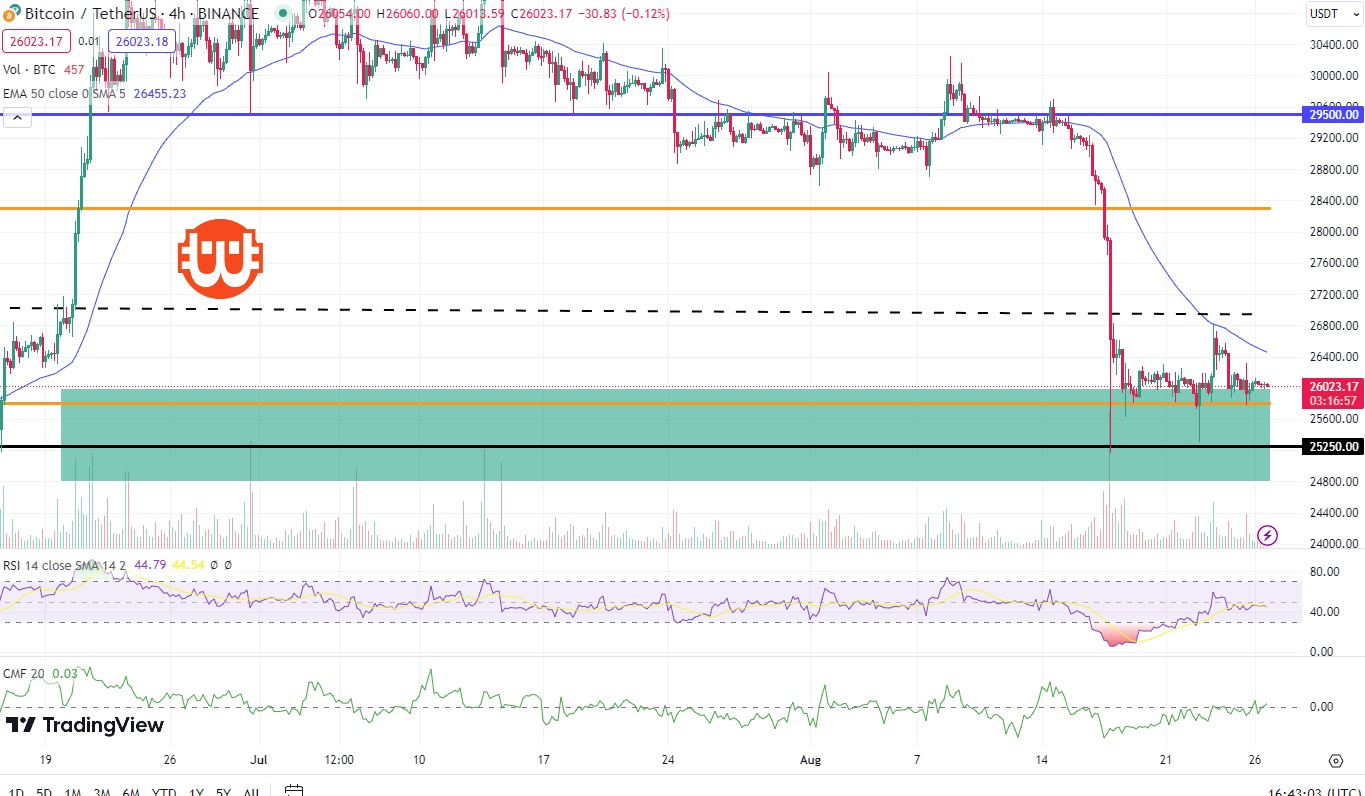The image size is (1365, 796).
Task: Click the high value H26060.00
Action: (408, 14)
